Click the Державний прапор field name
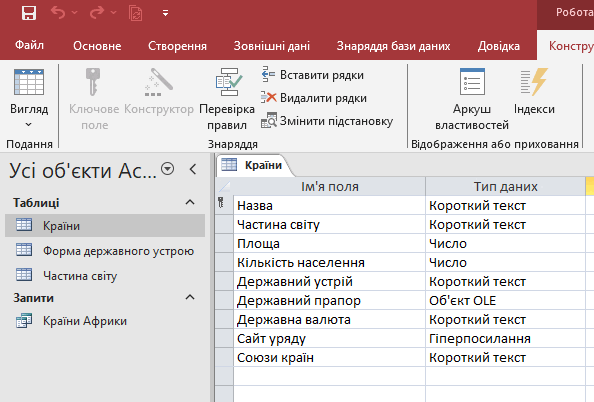Image resolution: width=594 pixels, height=402 pixels. coord(330,300)
